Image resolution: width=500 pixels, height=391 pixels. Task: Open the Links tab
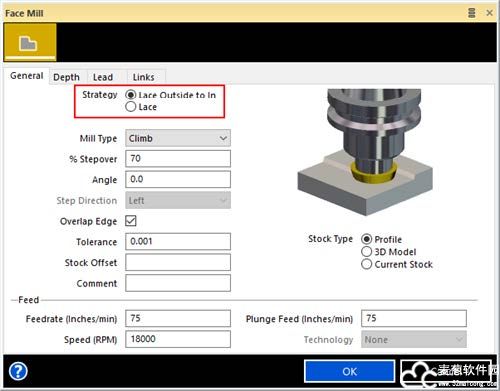144,77
